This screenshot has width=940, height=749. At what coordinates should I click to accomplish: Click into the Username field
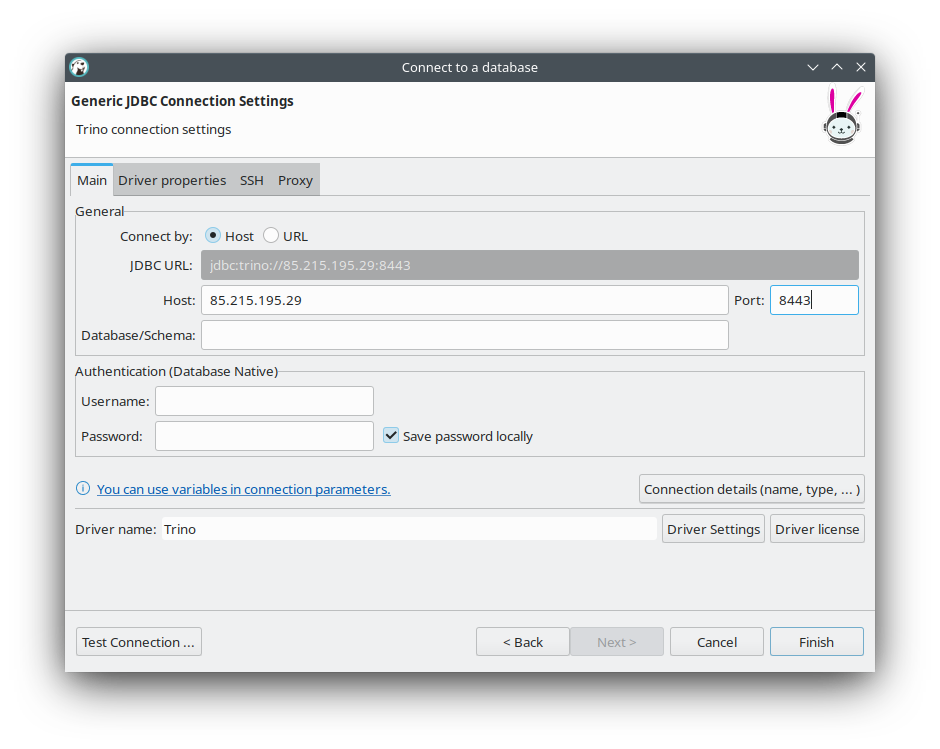pyautogui.click(x=264, y=401)
